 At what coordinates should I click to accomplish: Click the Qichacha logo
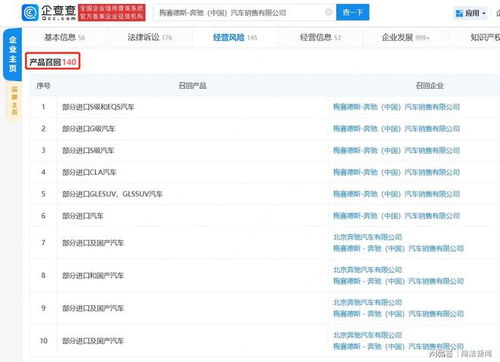click(x=49, y=13)
